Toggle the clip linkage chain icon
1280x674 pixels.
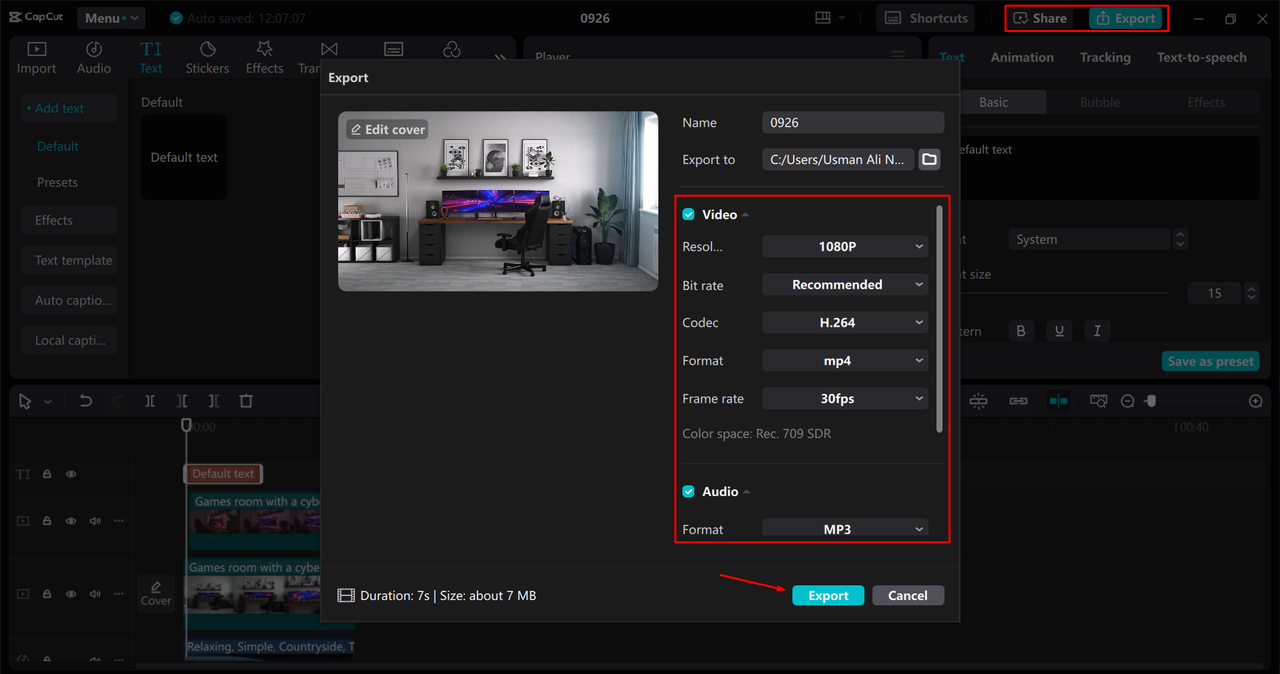pyautogui.click(x=1018, y=401)
